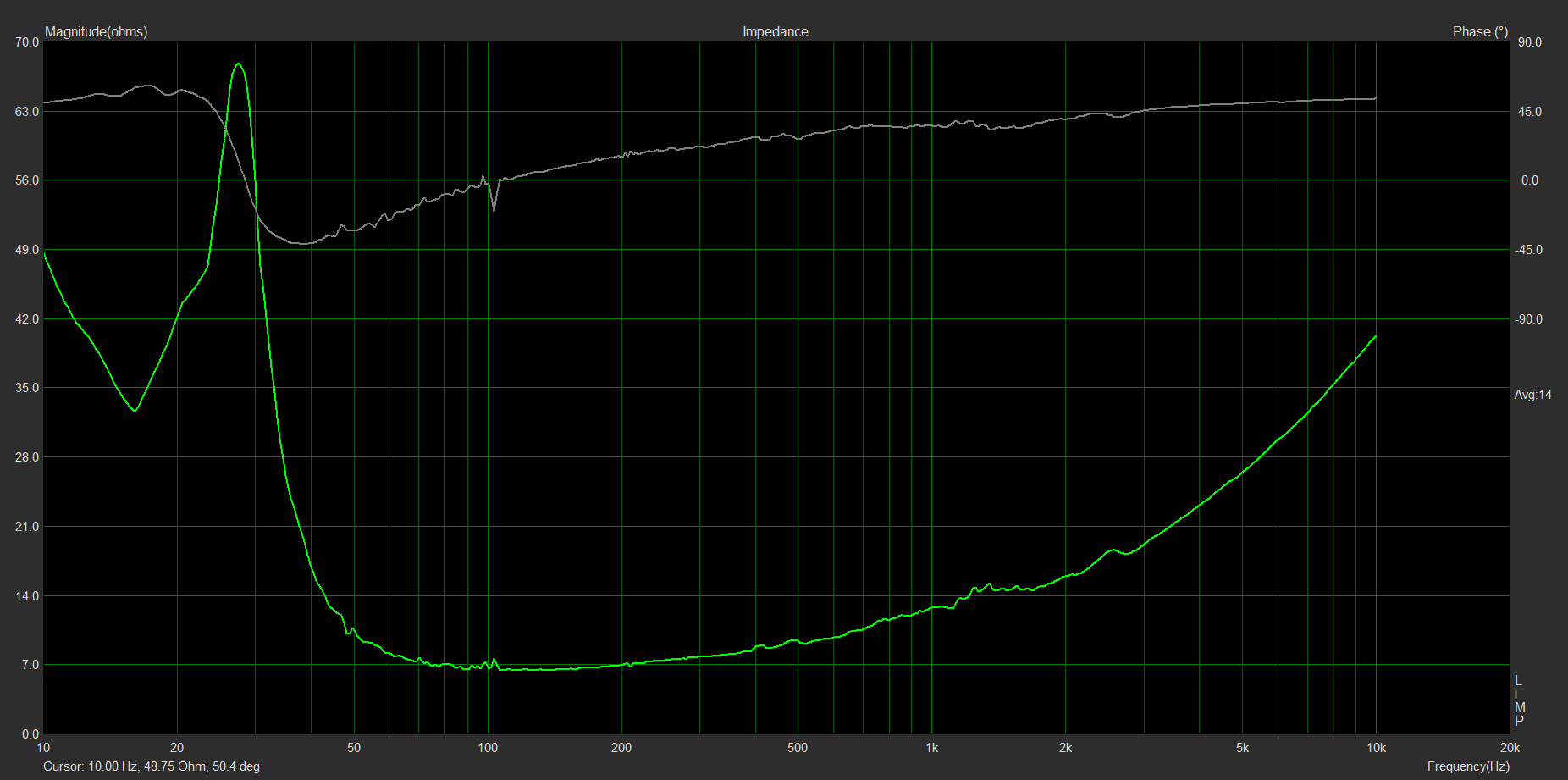The height and width of the screenshot is (780, 1568).
Task: Select the 45.0 phase axis label
Action: click(1530, 111)
